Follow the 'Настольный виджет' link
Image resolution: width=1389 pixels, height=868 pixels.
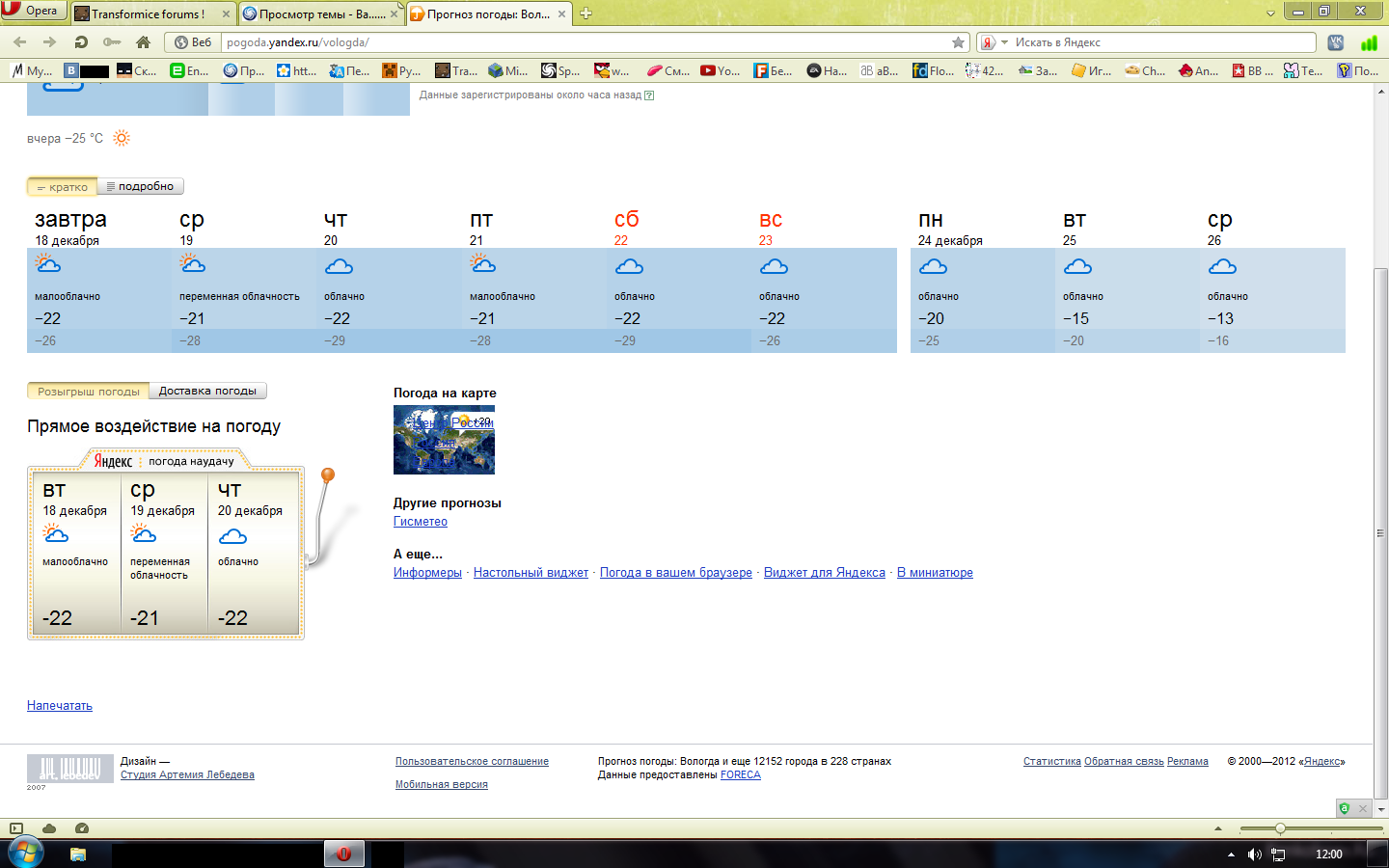531,573
